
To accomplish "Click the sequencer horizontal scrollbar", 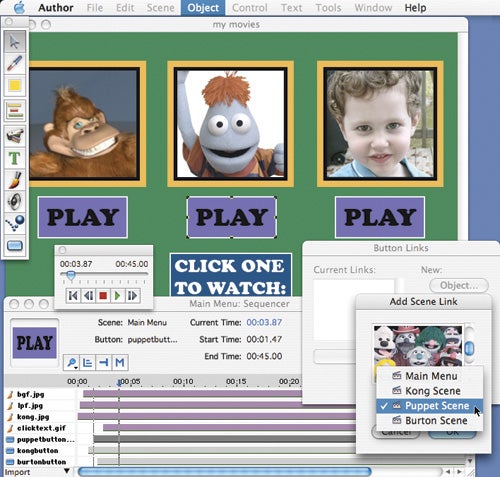I will pyautogui.click(x=225, y=471).
